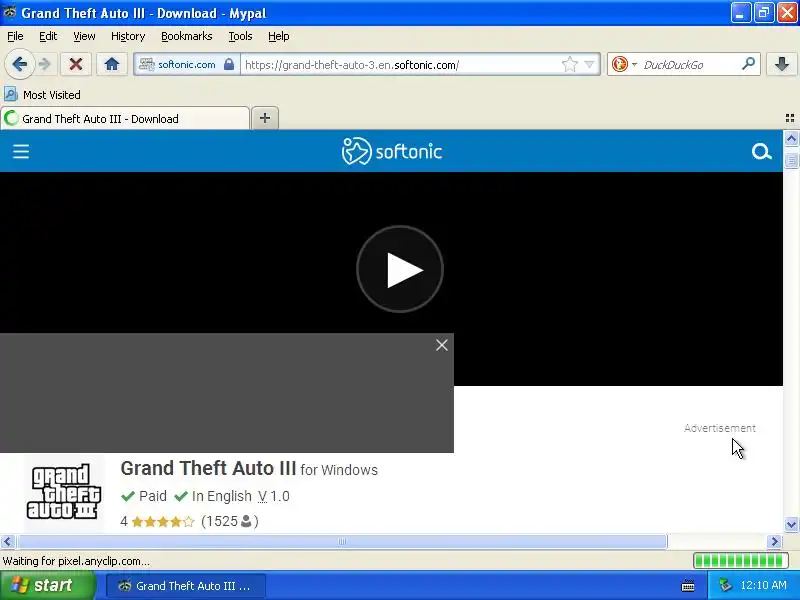Open the URL history dropdown arrow

pyautogui.click(x=589, y=64)
